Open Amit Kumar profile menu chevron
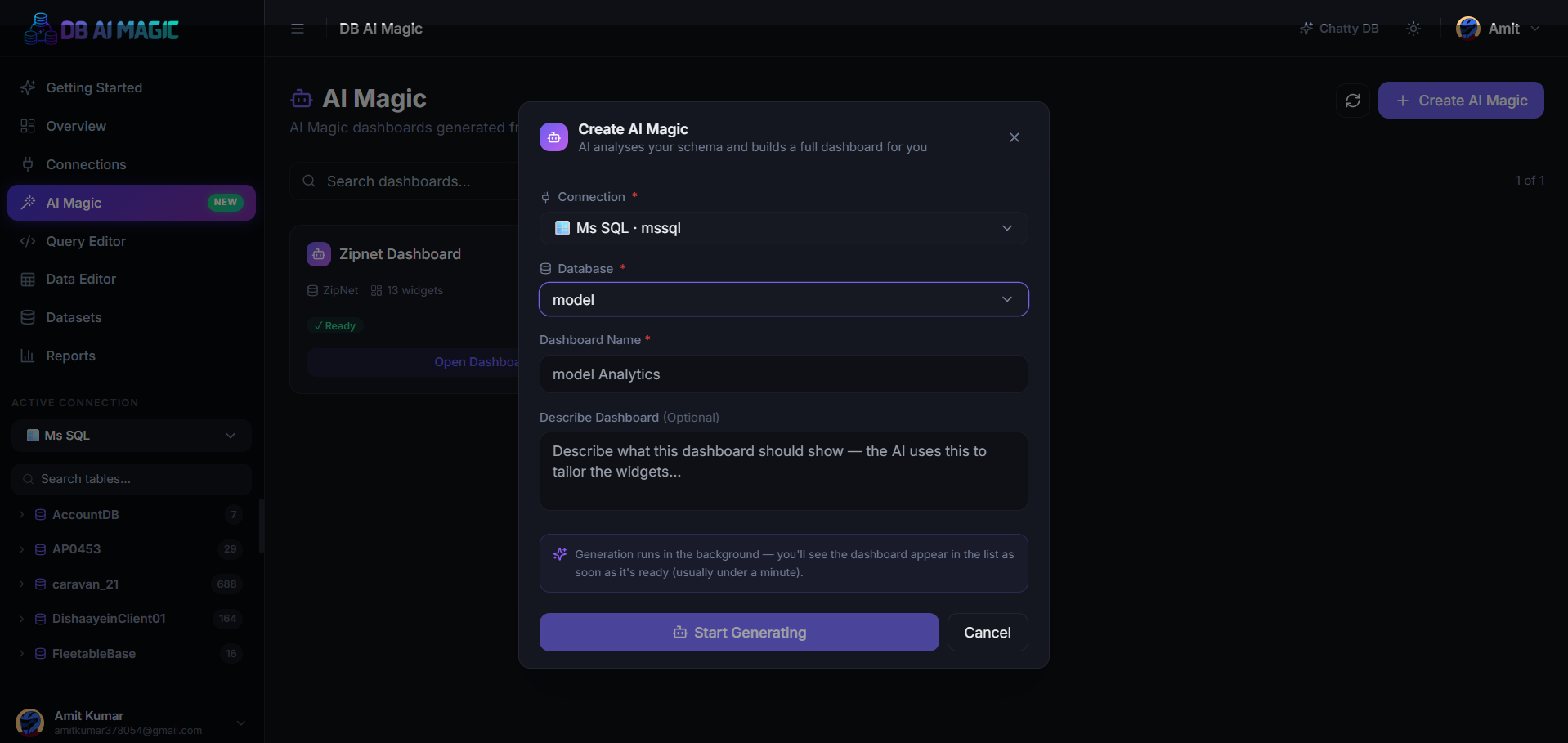Viewport: 1568px width, 743px height. 241,723
